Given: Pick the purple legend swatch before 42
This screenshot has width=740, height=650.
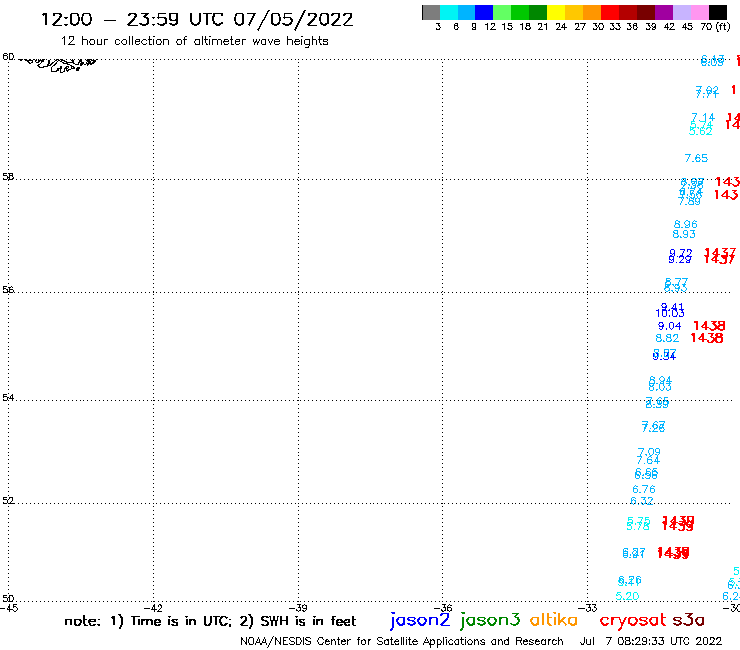Looking at the screenshot, I should click(x=664, y=12).
